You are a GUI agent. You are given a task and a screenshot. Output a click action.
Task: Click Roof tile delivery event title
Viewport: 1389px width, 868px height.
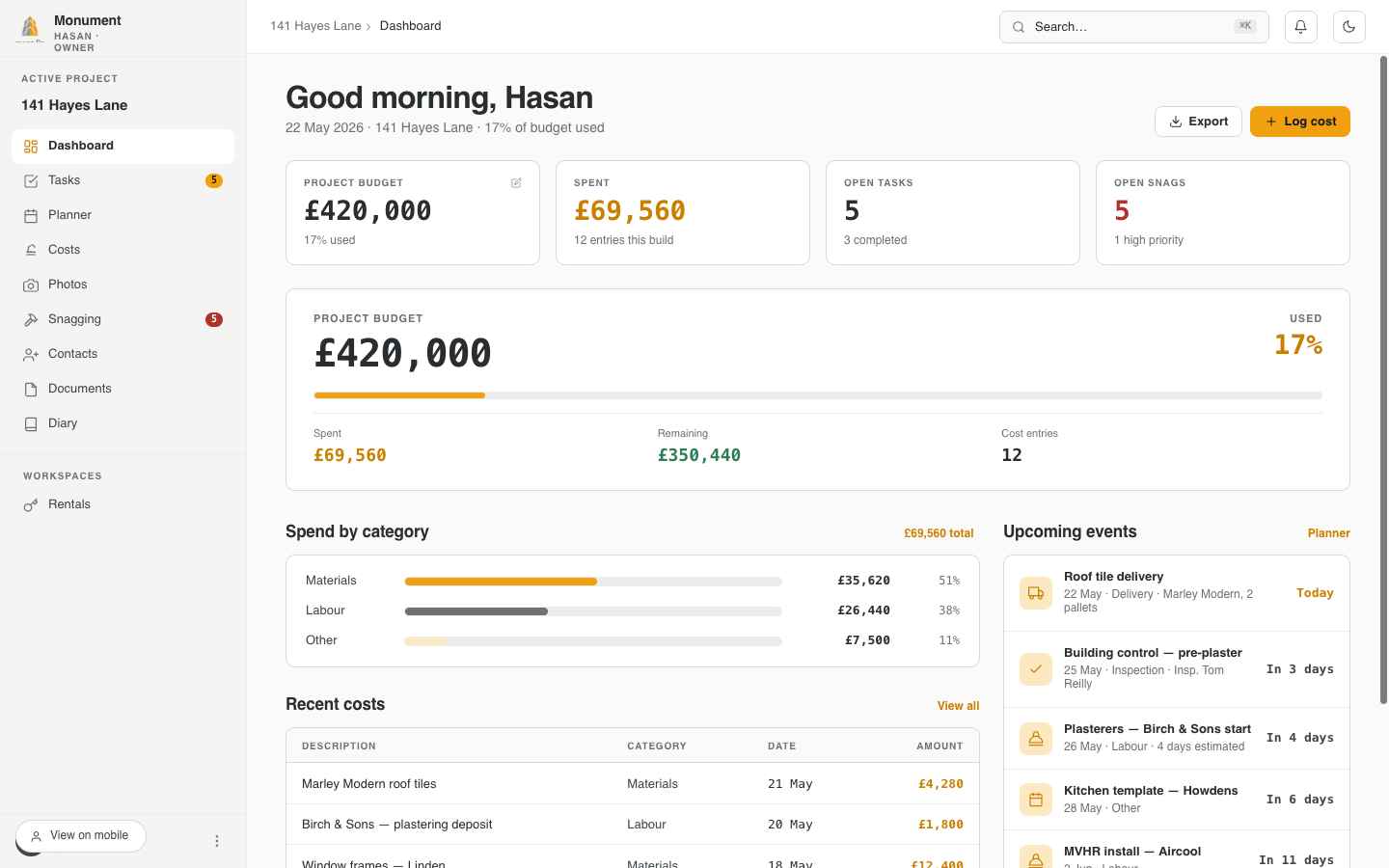(1113, 577)
